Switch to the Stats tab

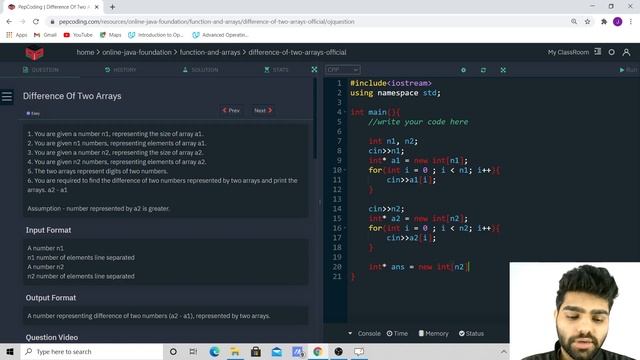(x=276, y=70)
